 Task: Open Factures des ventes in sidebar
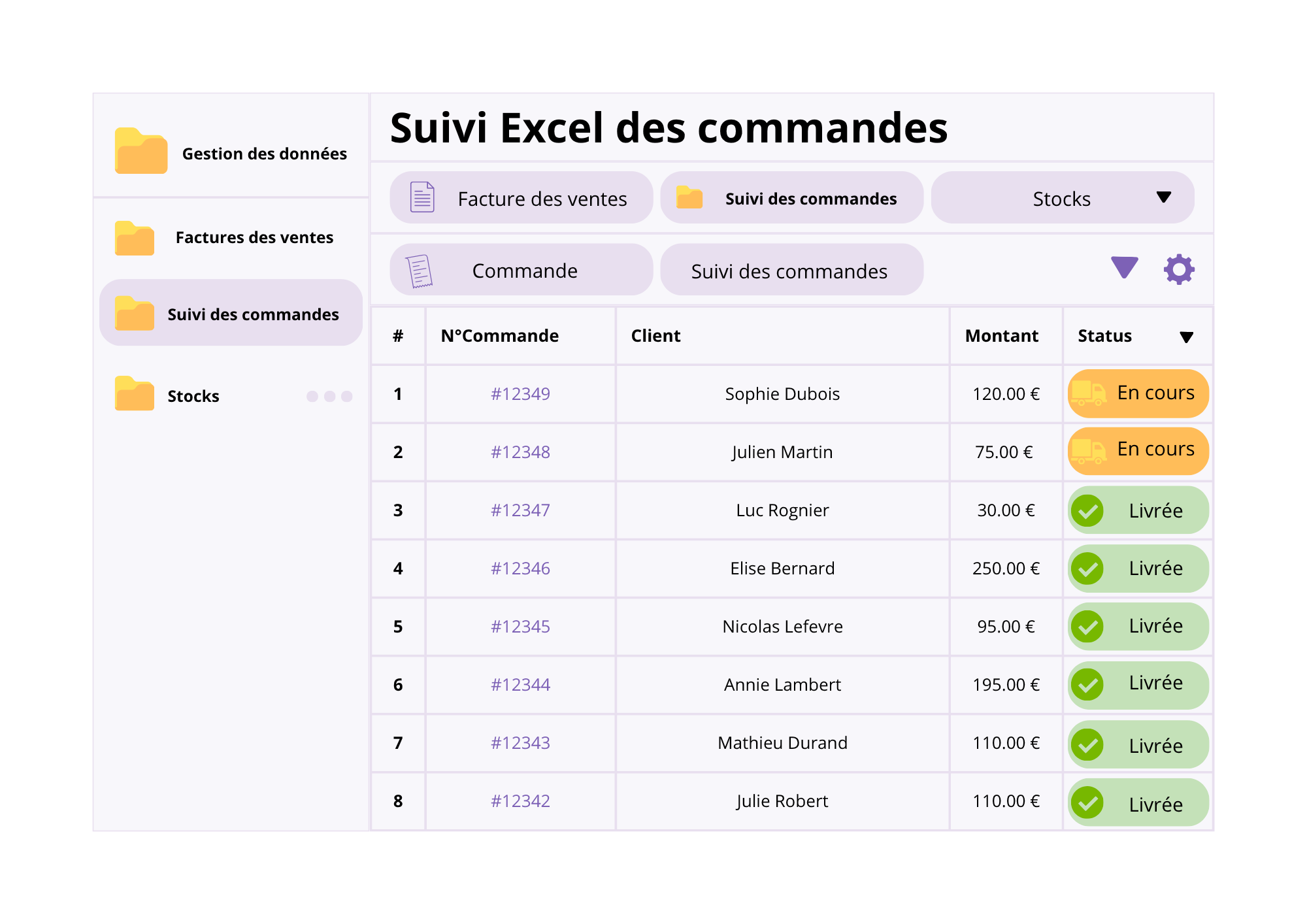(x=254, y=237)
